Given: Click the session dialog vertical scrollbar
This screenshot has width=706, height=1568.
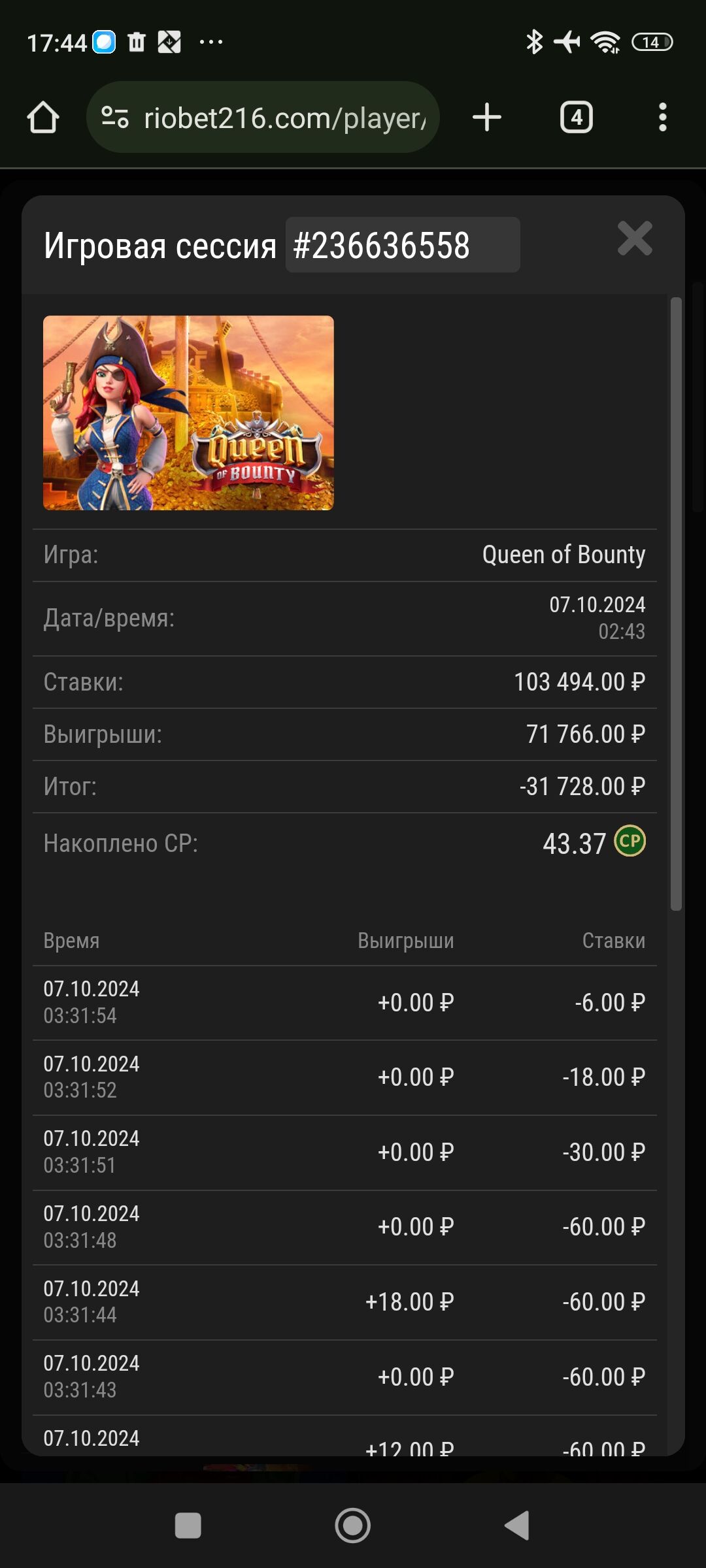Looking at the screenshot, I should coord(676,604).
